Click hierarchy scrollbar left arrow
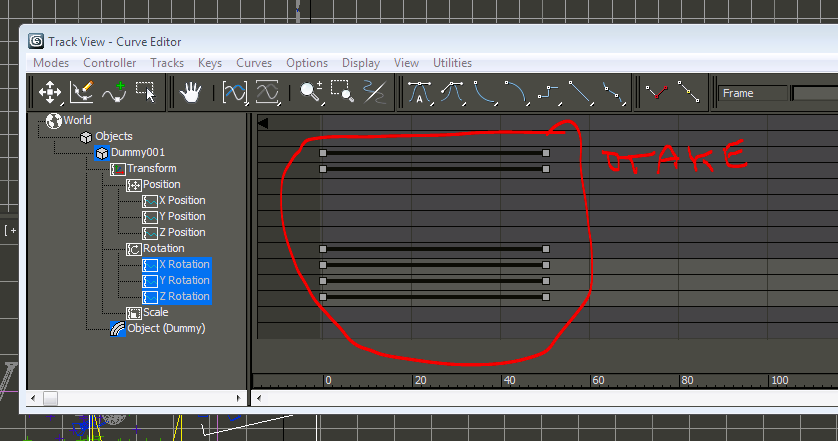The height and width of the screenshot is (441, 838). tap(34, 398)
